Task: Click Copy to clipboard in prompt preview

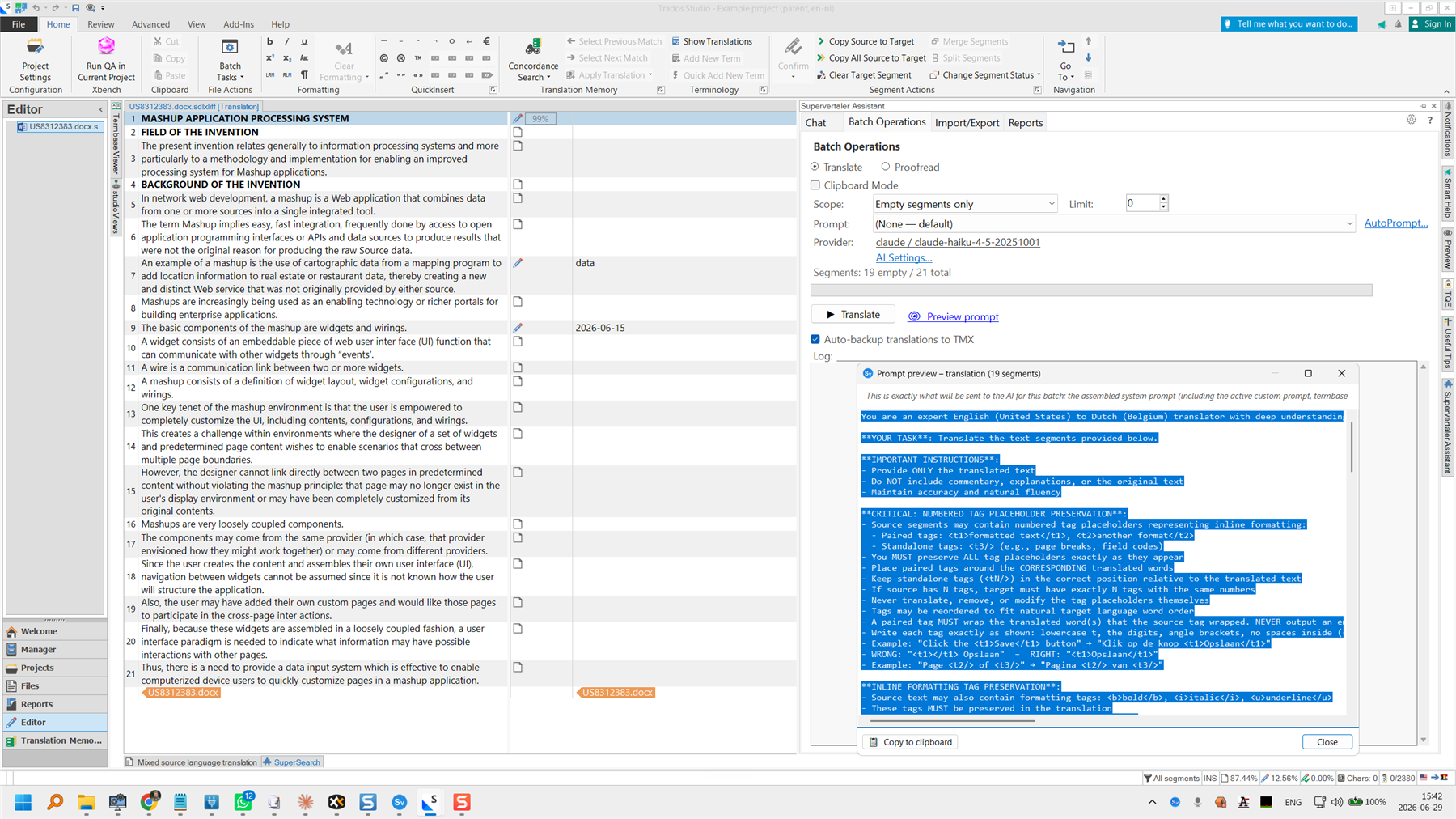Action: 911,741
